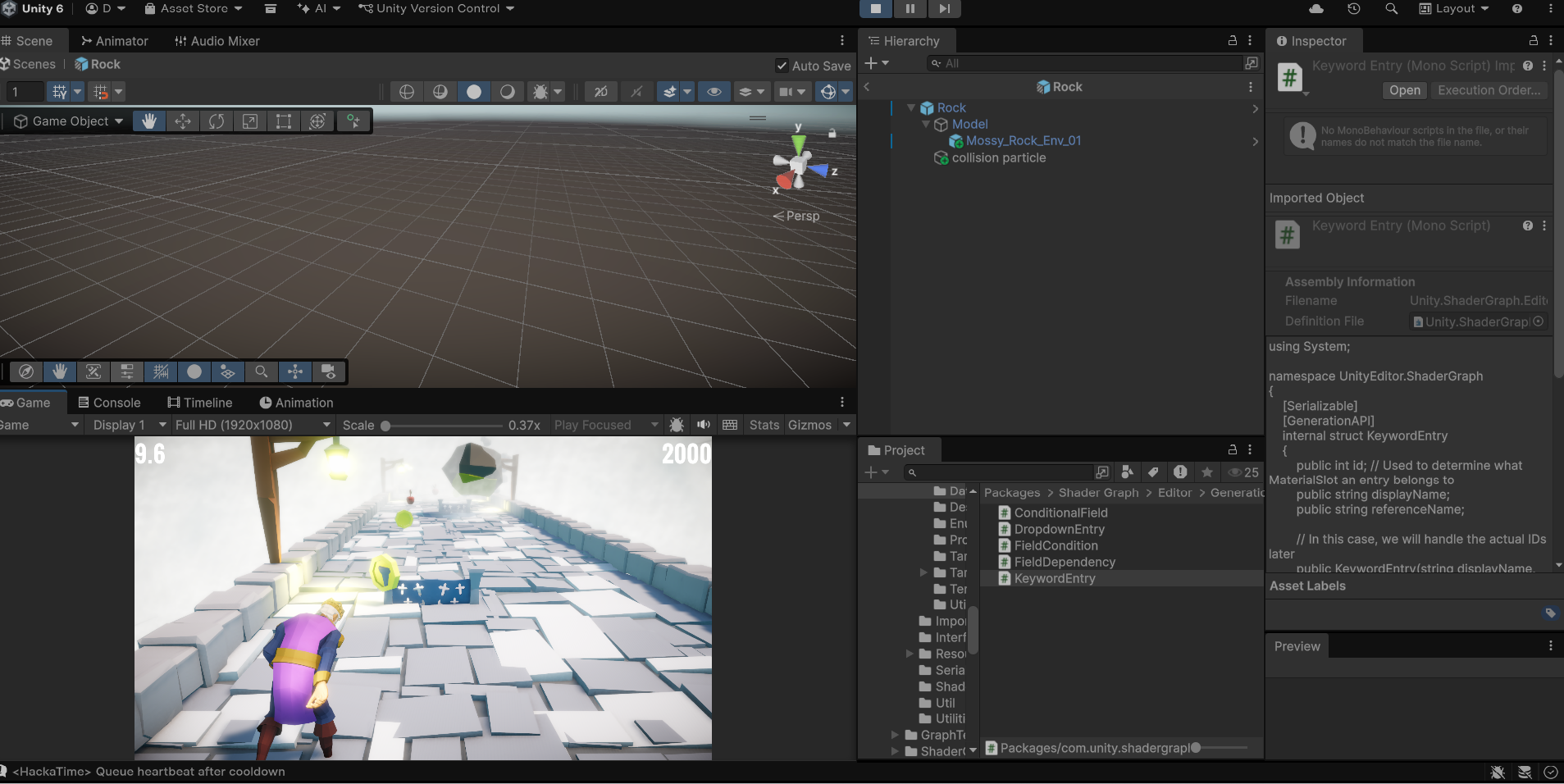Click the Execution Order button

click(x=1489, y=90)
